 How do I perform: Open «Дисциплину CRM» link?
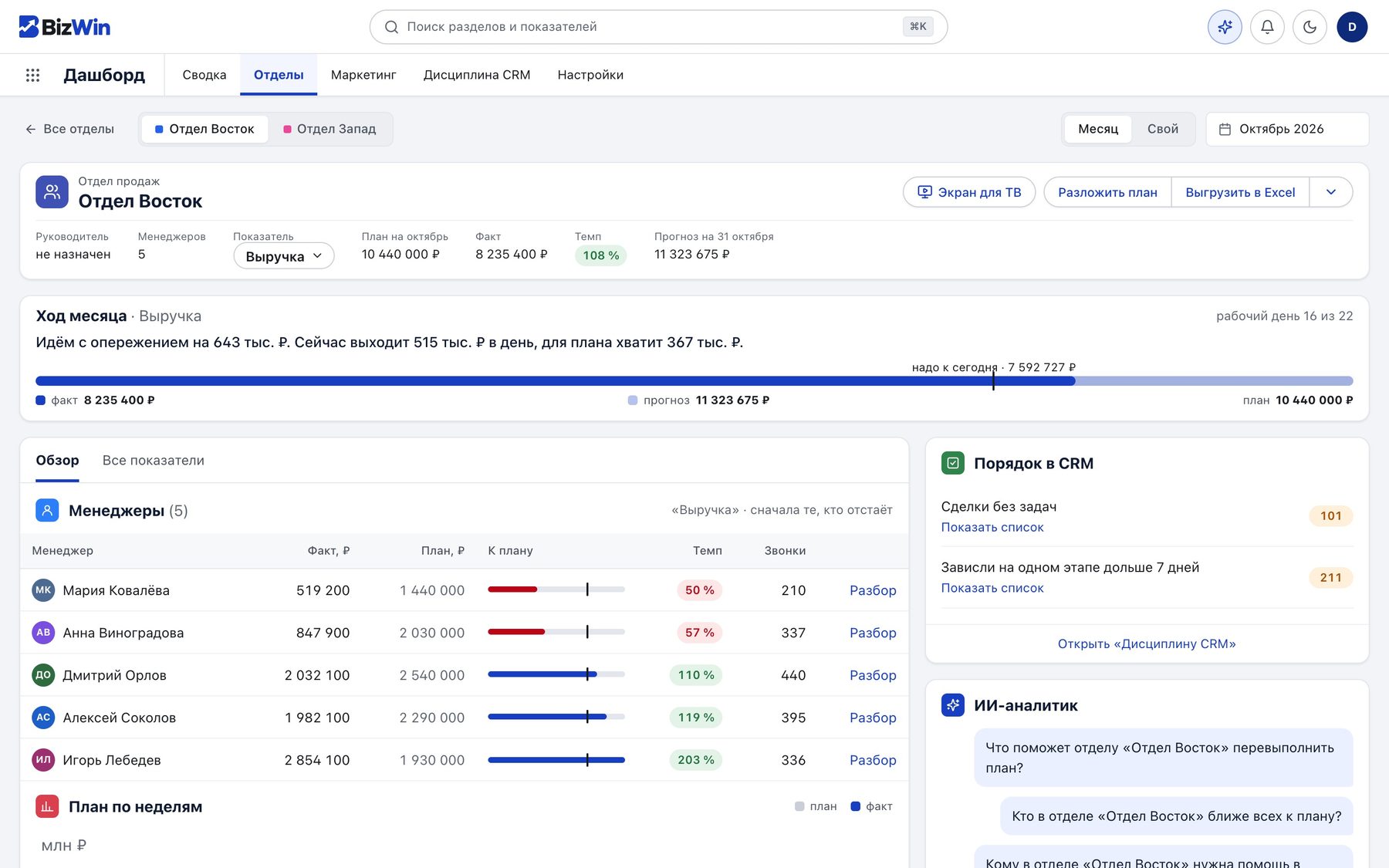coord(1147,643)
